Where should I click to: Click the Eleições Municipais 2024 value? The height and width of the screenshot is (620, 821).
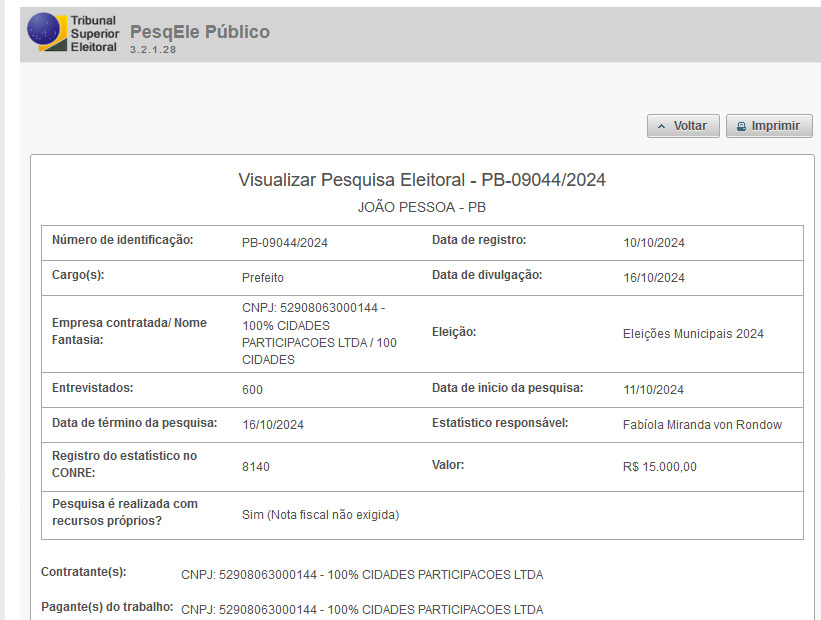[x=693, y=334]
